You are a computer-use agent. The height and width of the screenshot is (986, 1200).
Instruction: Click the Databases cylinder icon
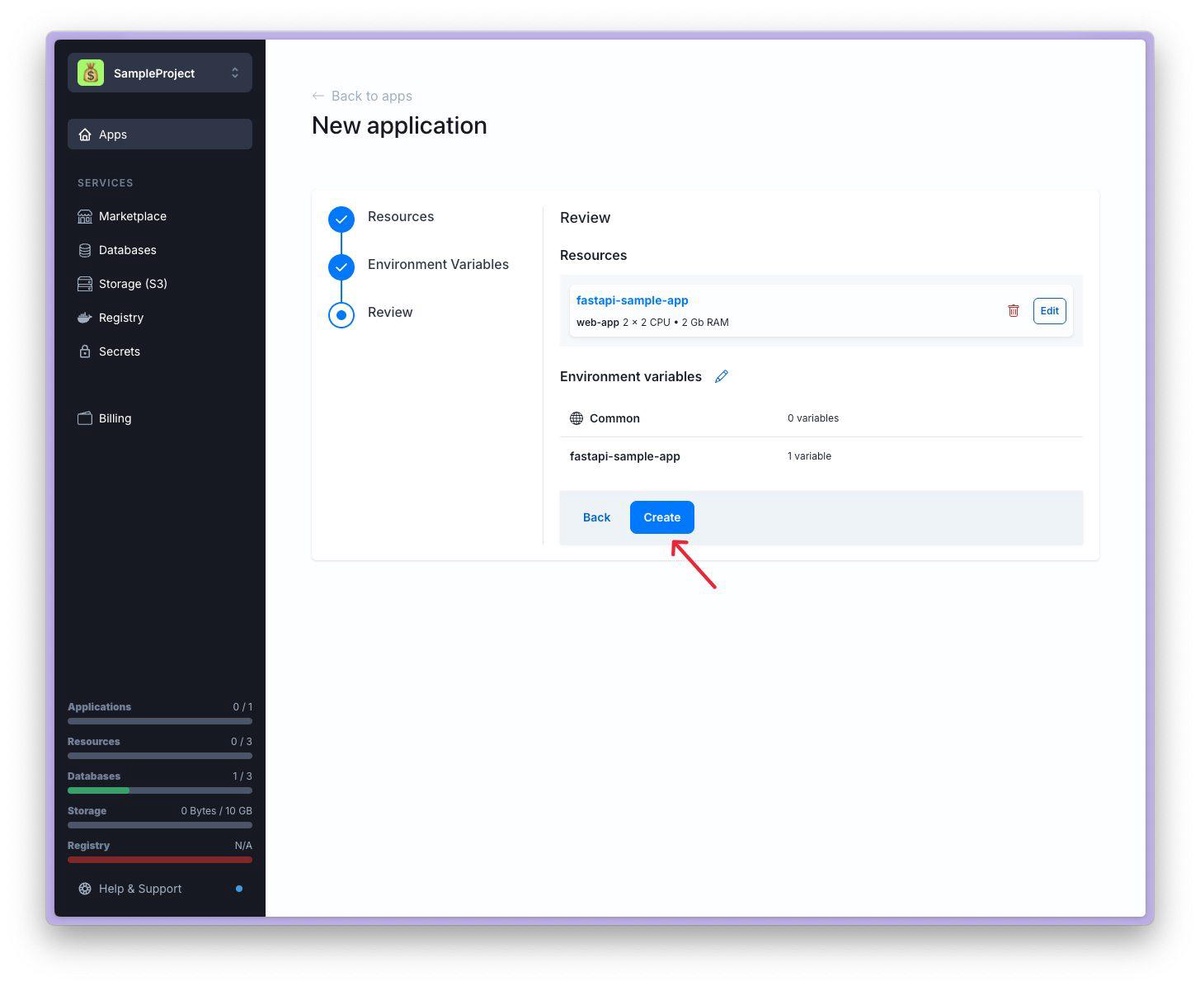[85, 250]
